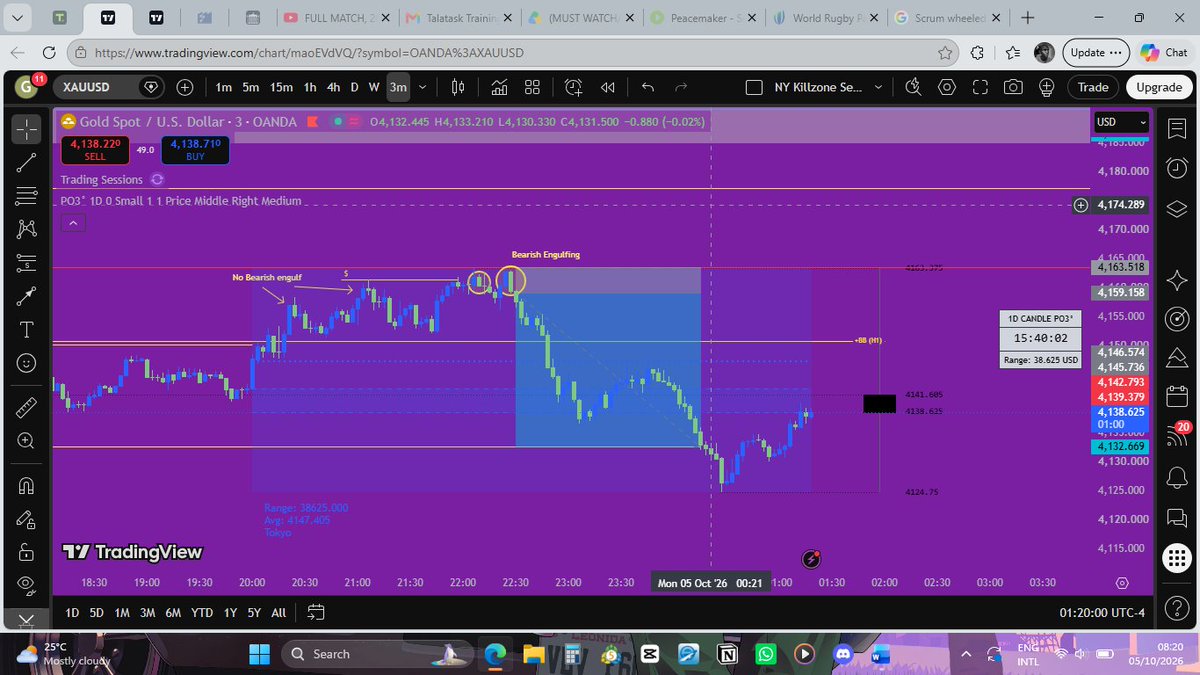Select the crosshair cursor tool
This screenshot has height=675, width=1200.
point(26,128)
